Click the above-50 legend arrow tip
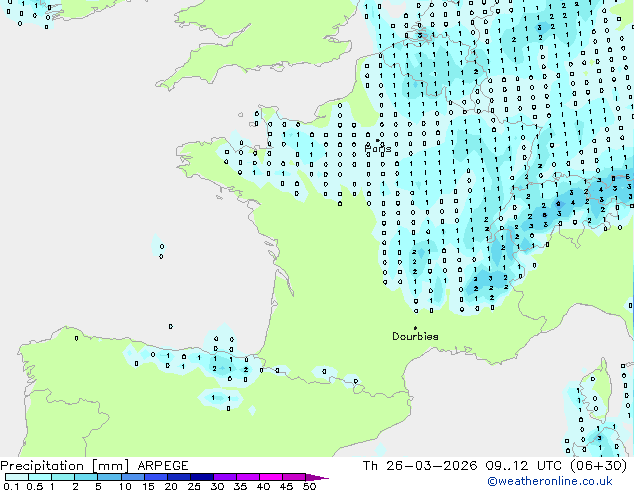634x490 pixels. point(317,477)
